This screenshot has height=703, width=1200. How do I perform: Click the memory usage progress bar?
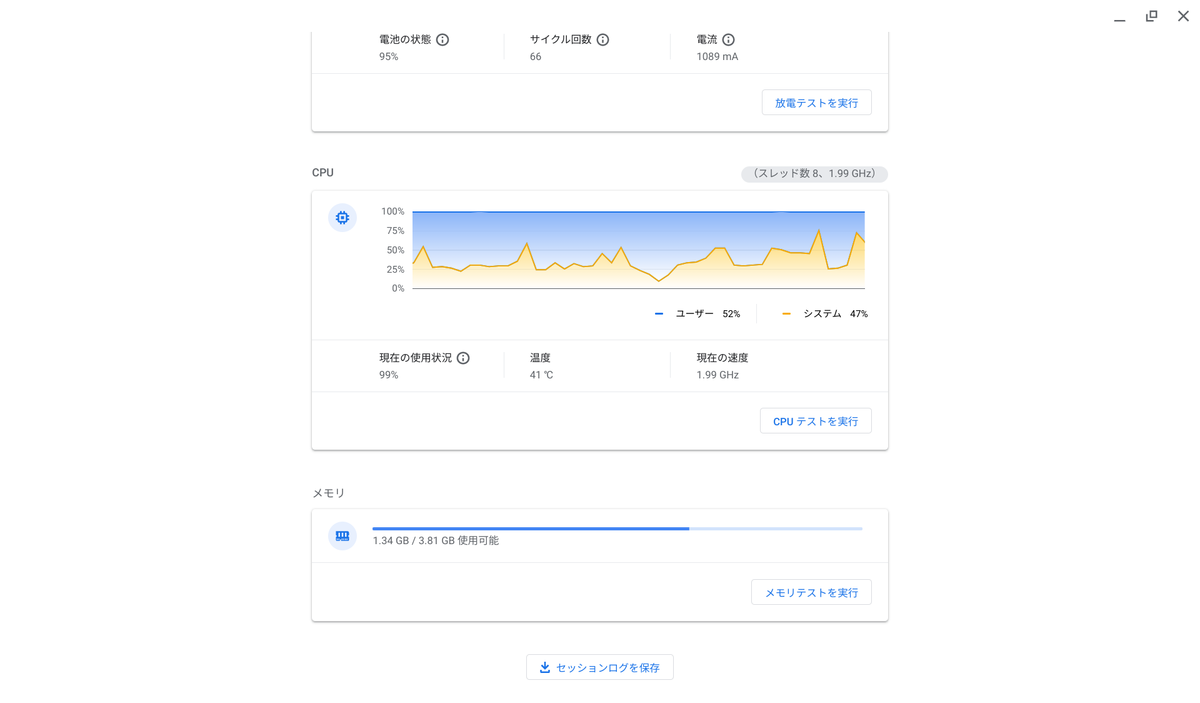[x=617, y=528]
